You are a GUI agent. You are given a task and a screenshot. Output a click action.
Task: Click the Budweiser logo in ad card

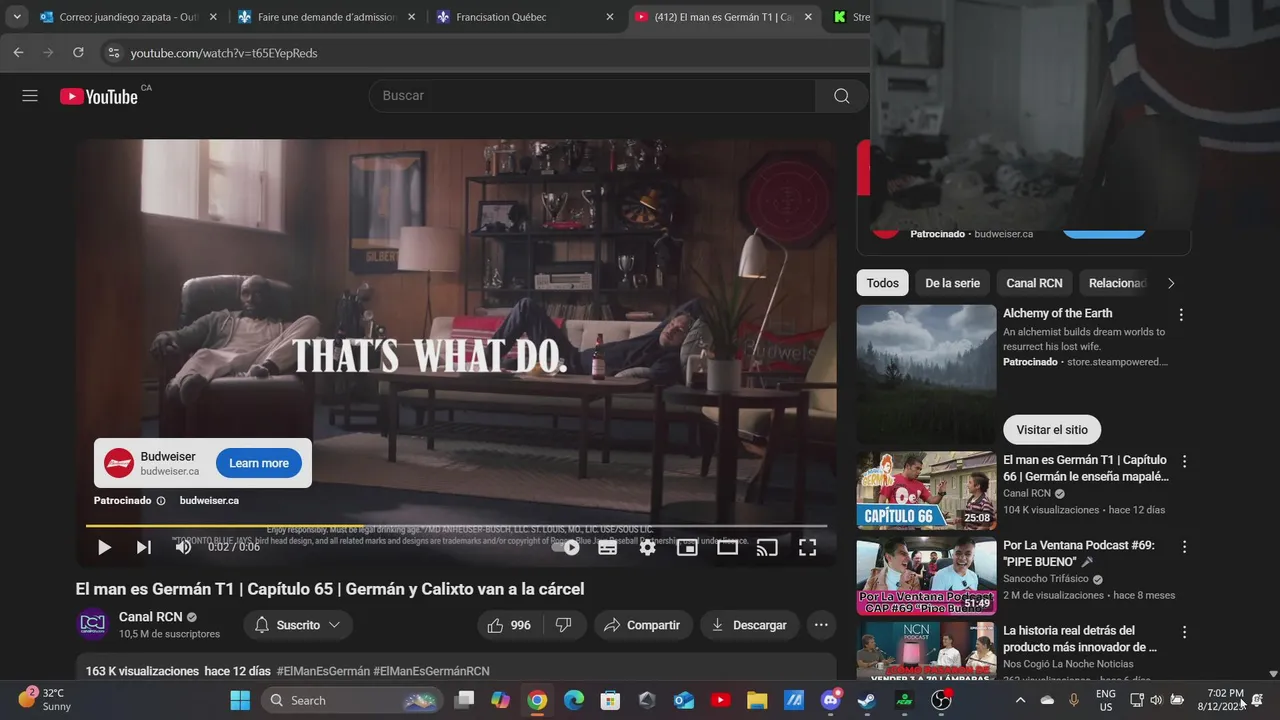119,463
